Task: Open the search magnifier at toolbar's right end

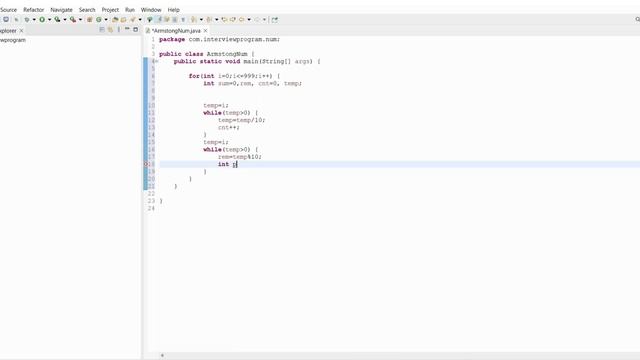Action: pyautogui.click(x=638, y=19)
